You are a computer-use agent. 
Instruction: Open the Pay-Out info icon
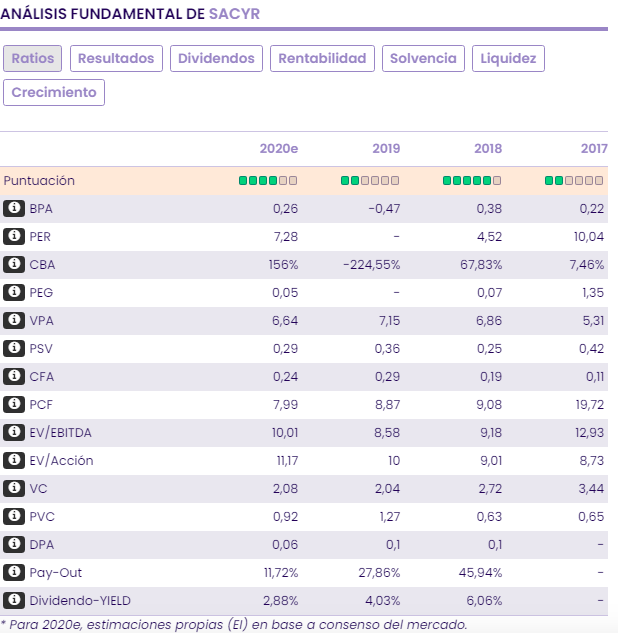14,573
